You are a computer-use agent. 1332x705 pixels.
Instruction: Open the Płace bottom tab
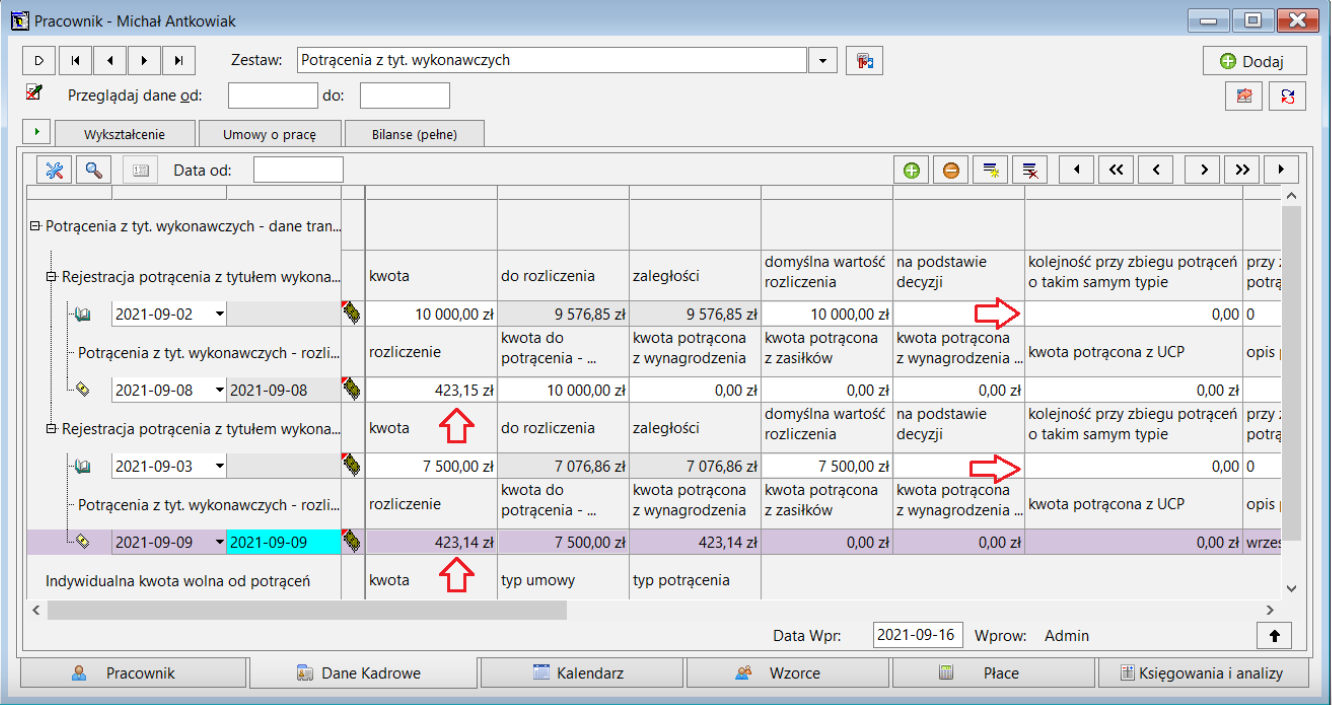pyautogui.click(x=993, y=673)
